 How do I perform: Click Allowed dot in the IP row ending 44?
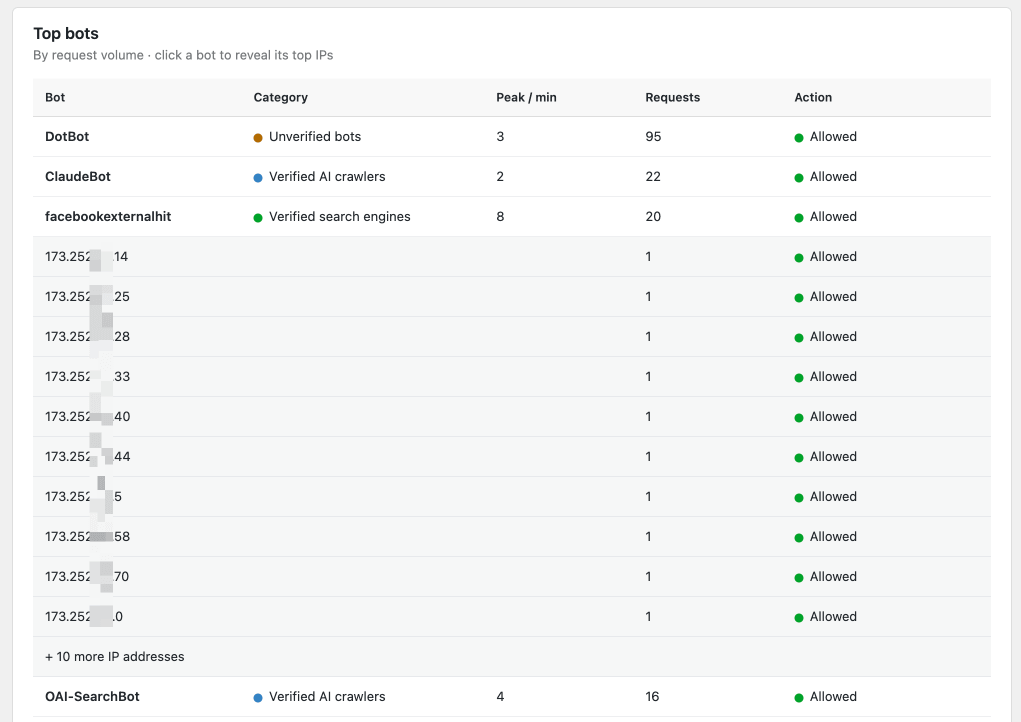(x=799, y=458)
